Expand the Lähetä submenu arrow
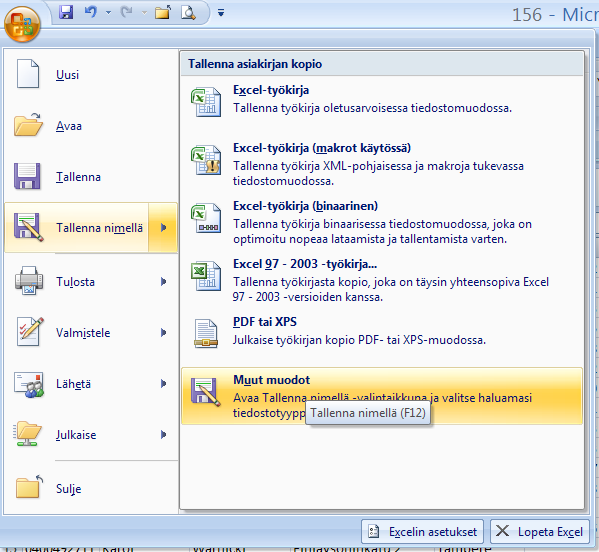This screenshot has width=599, height=552. coord(164,384)
